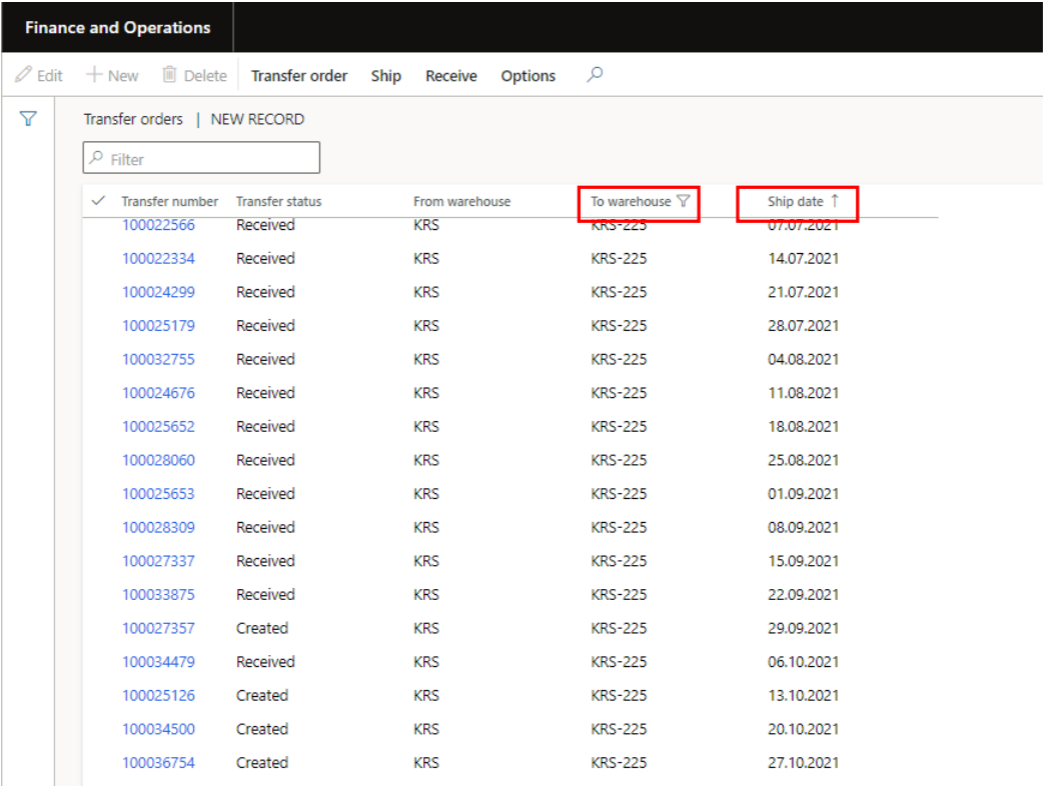Image resolution: width=1049 pixels, height=786 pixels.
Task: Expand the Transfer status column header options
Action: (x=279, y=202)
